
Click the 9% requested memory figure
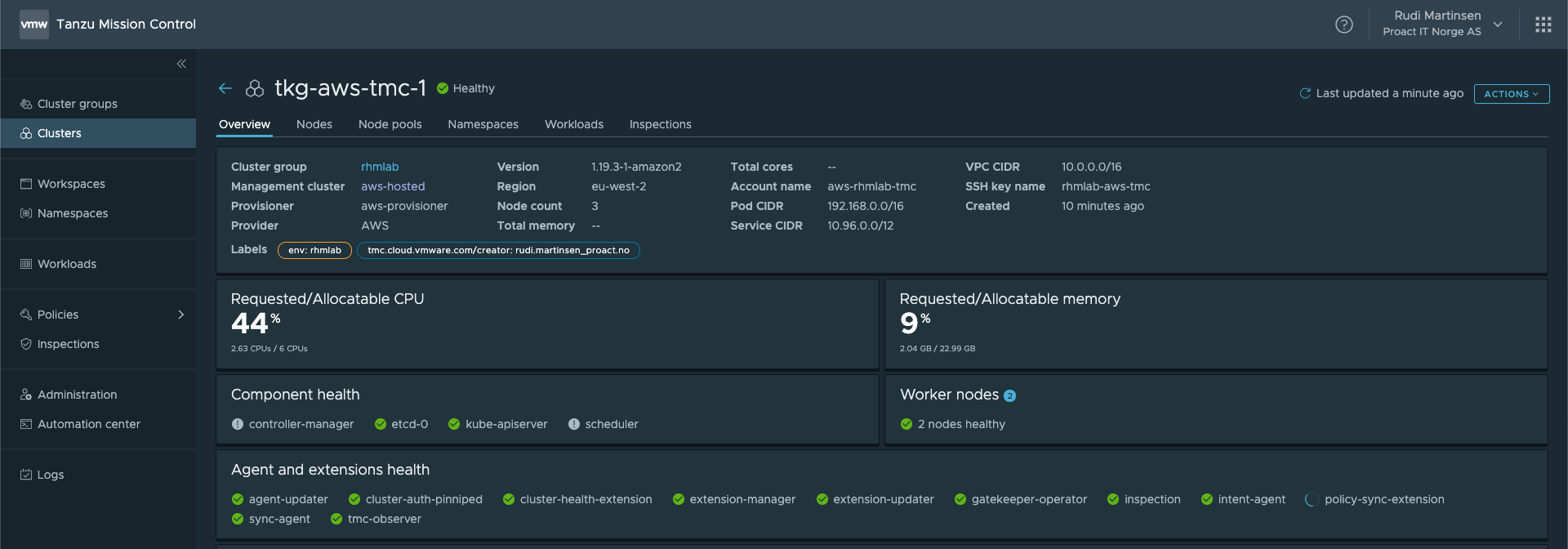coord(915,324)
